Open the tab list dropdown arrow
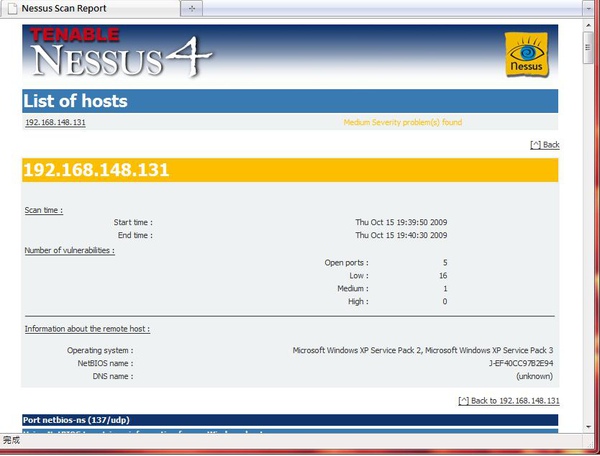The width and height of the screenshot is (600, 456). point(589,8)
